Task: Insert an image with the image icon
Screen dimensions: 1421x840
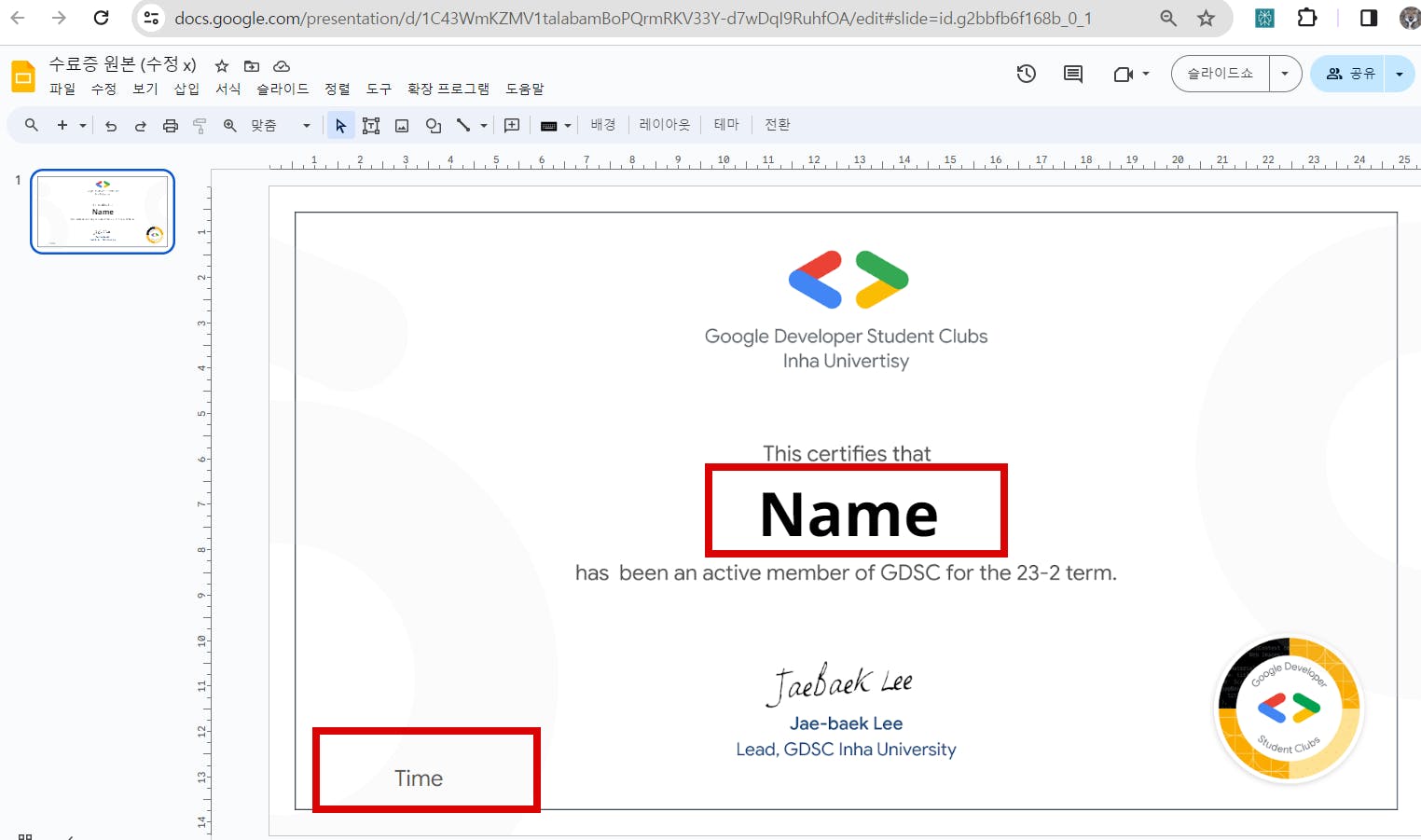Action: point(402,126)
